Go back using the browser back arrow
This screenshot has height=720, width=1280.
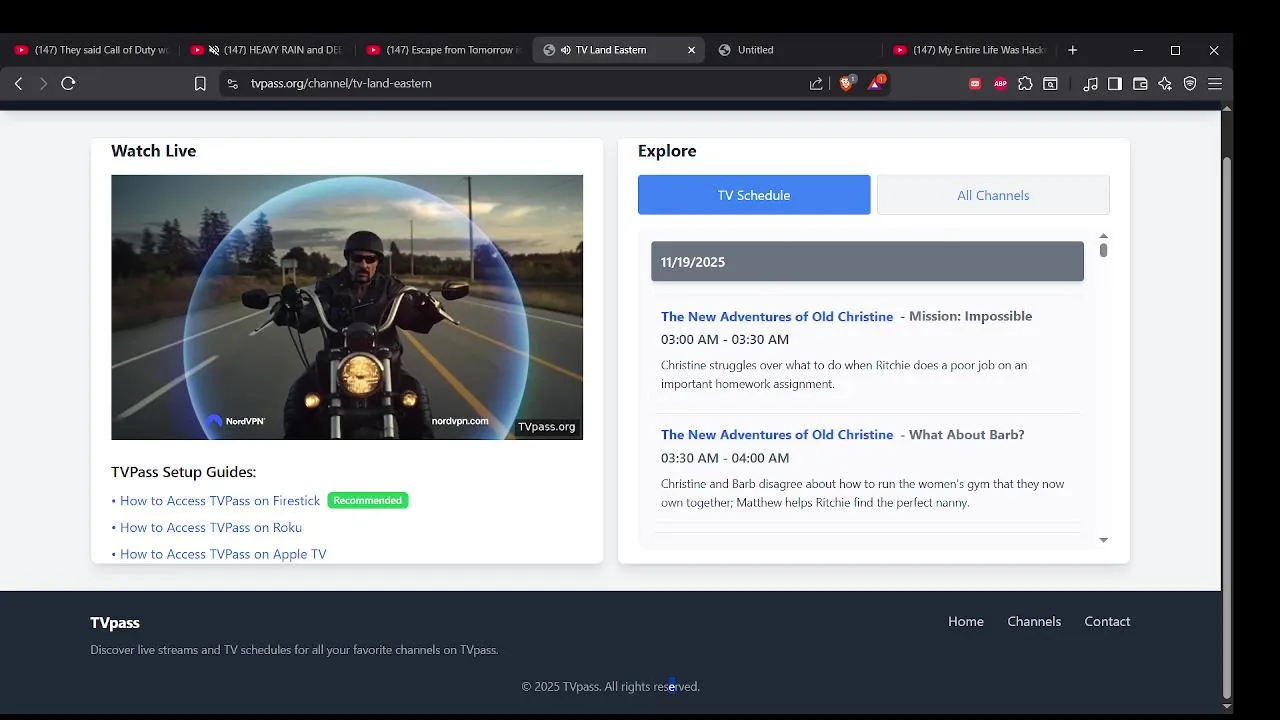point(18,84)
